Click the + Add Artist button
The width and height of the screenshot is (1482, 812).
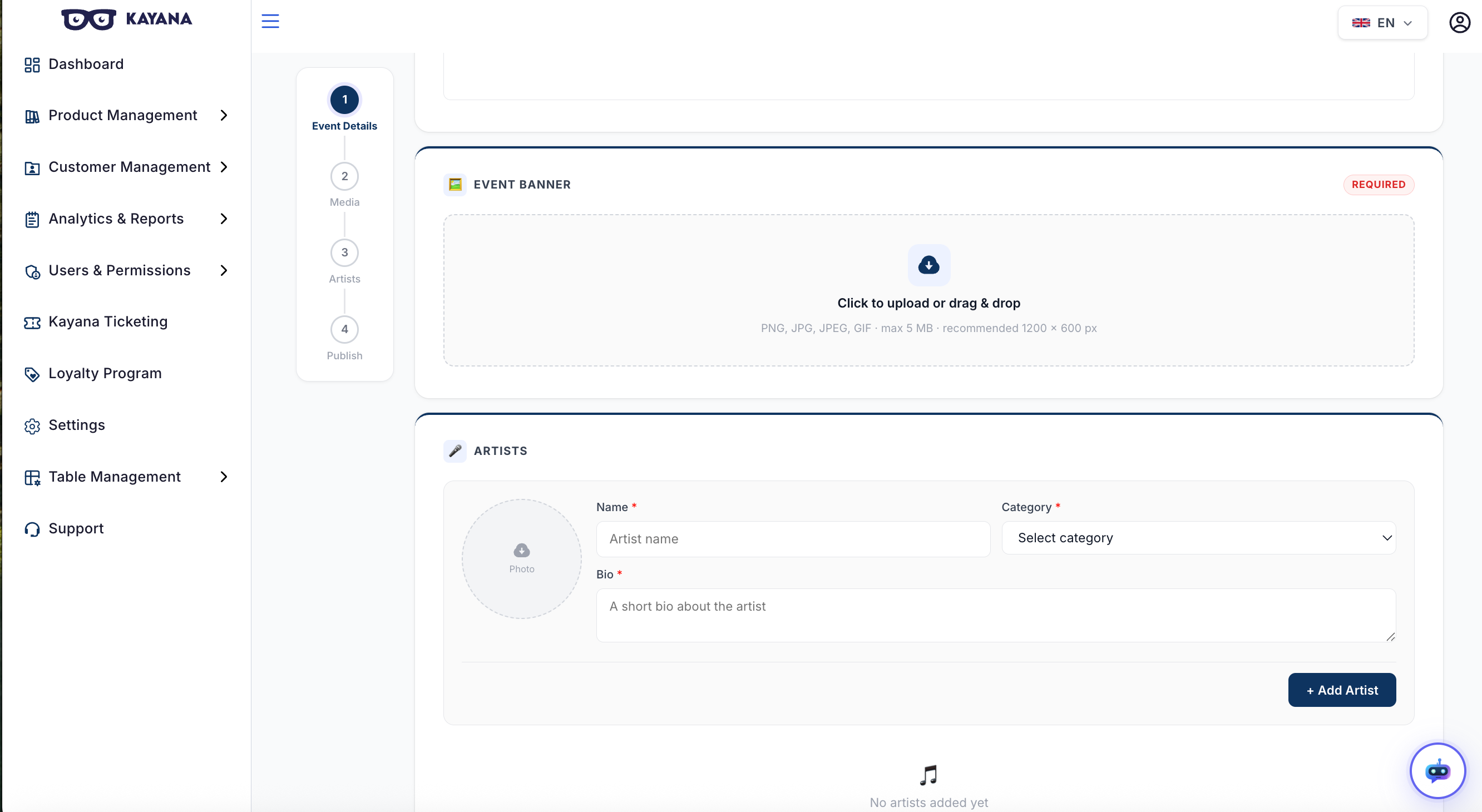[x=1342, y=690]
